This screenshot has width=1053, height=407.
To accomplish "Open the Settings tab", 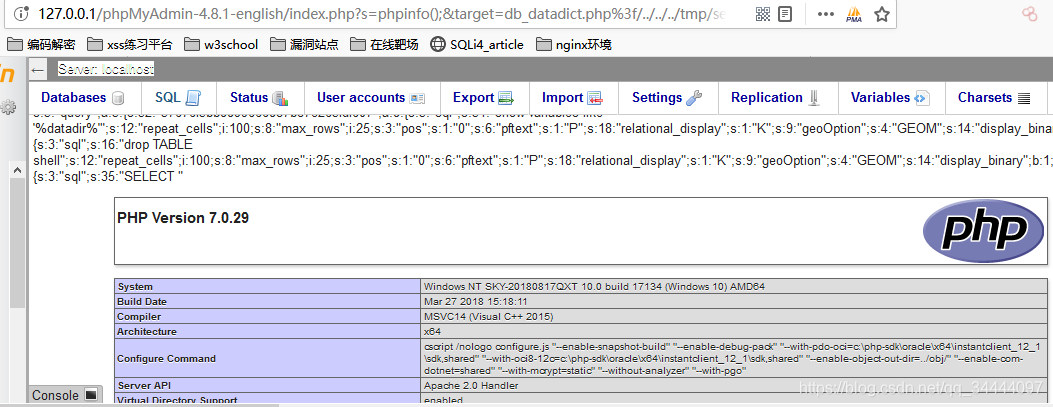I will point(668,98).
